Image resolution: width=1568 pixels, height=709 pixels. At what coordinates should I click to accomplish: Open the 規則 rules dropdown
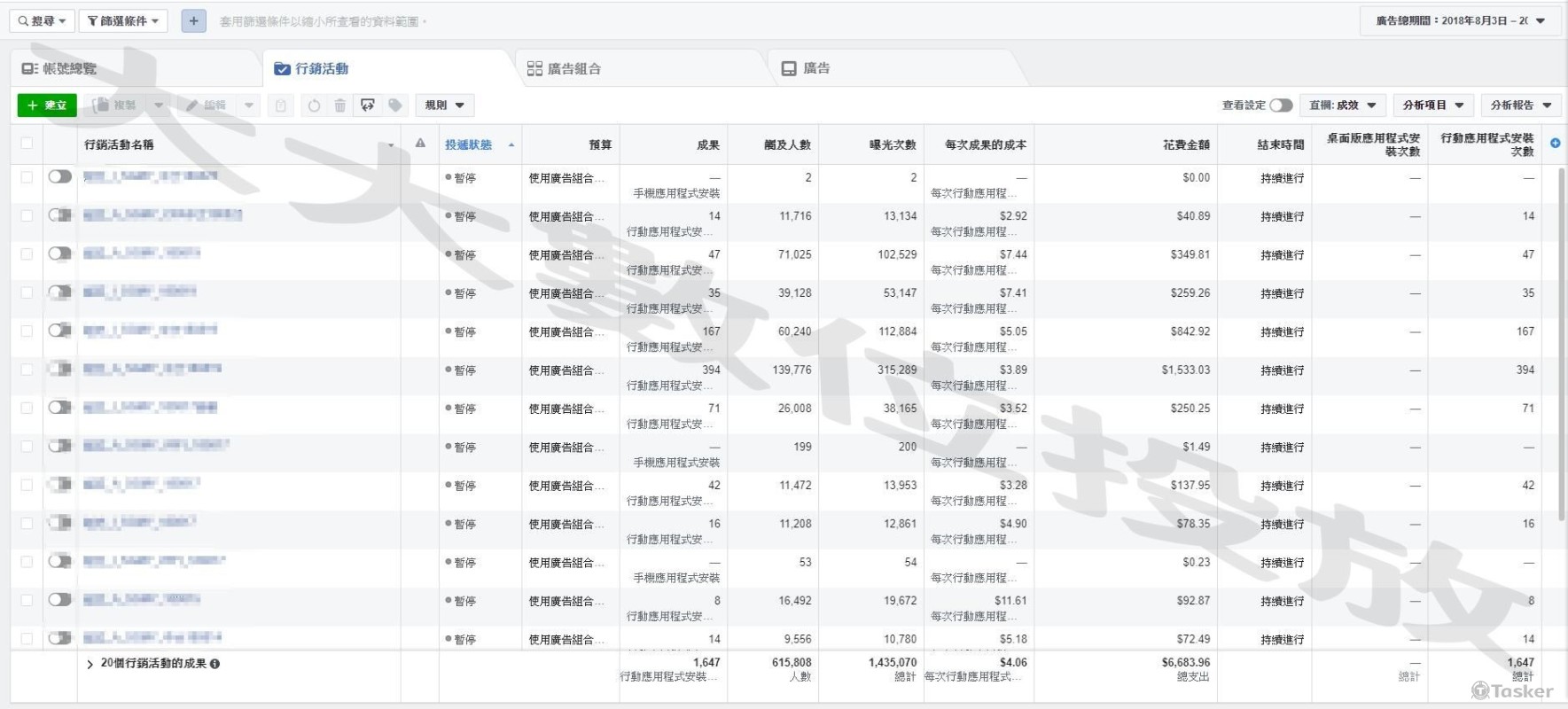pos(444,105)
